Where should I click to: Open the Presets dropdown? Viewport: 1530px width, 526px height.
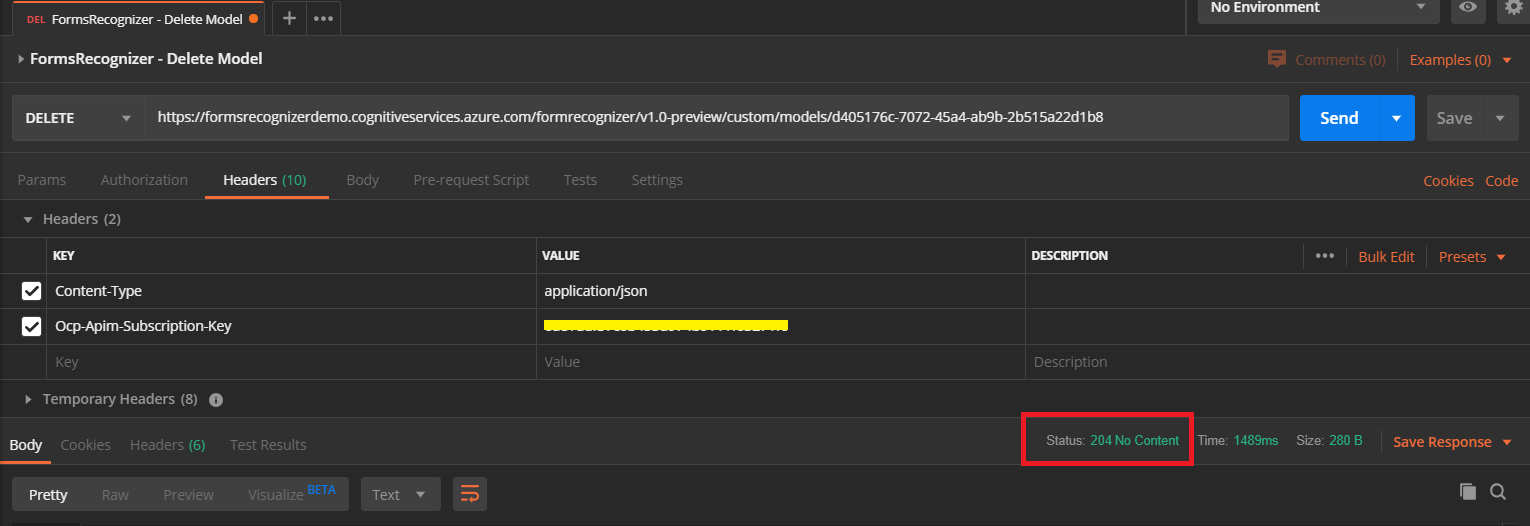point(1472,257)
